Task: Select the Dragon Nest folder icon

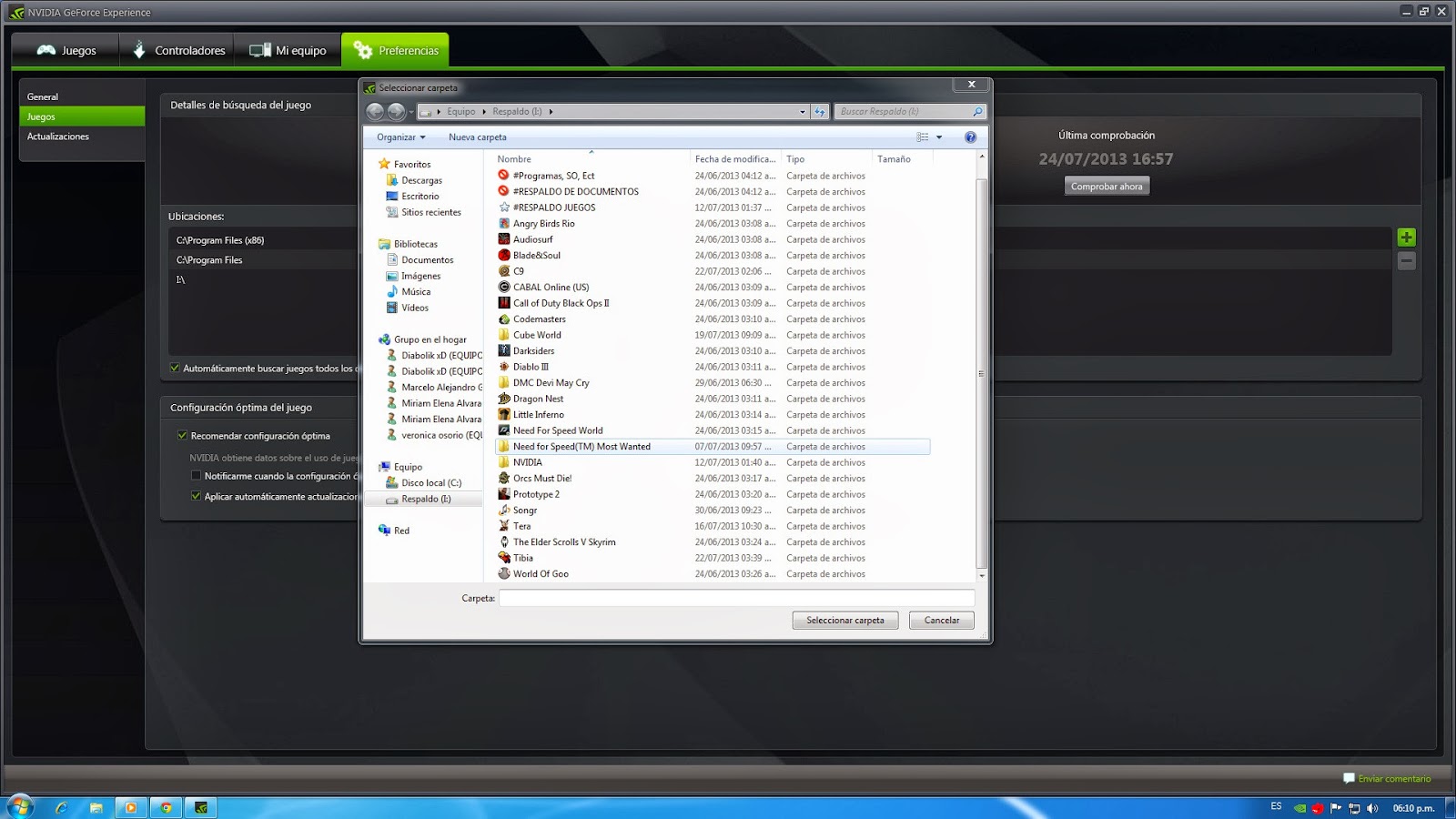Action: pyautogui.click(x=504, y=399)
